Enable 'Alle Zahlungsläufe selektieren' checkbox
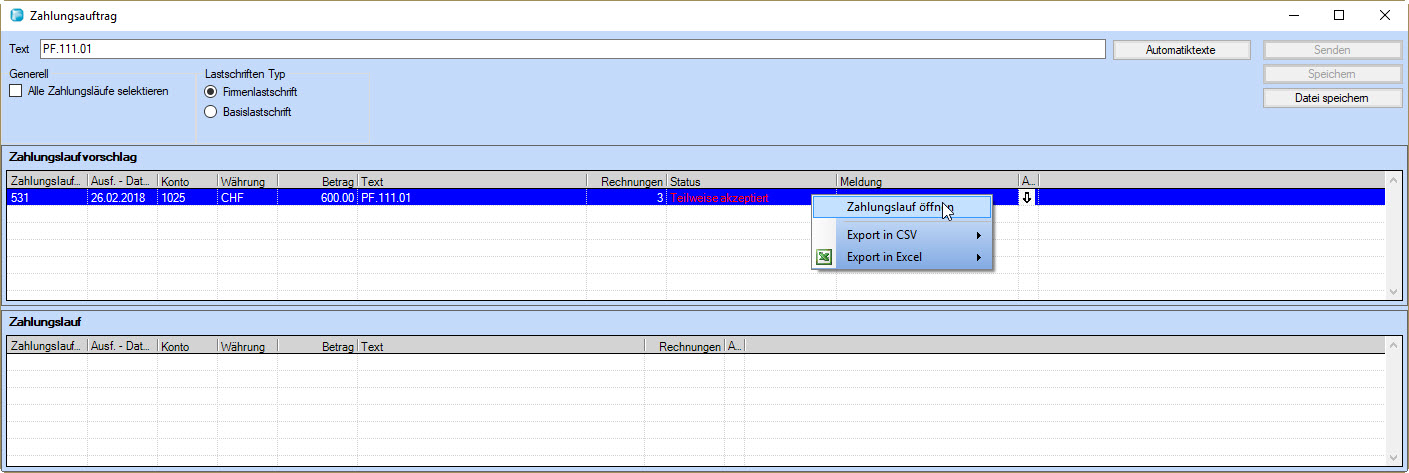The image size is (1409, 473). (x=16, y=91)
